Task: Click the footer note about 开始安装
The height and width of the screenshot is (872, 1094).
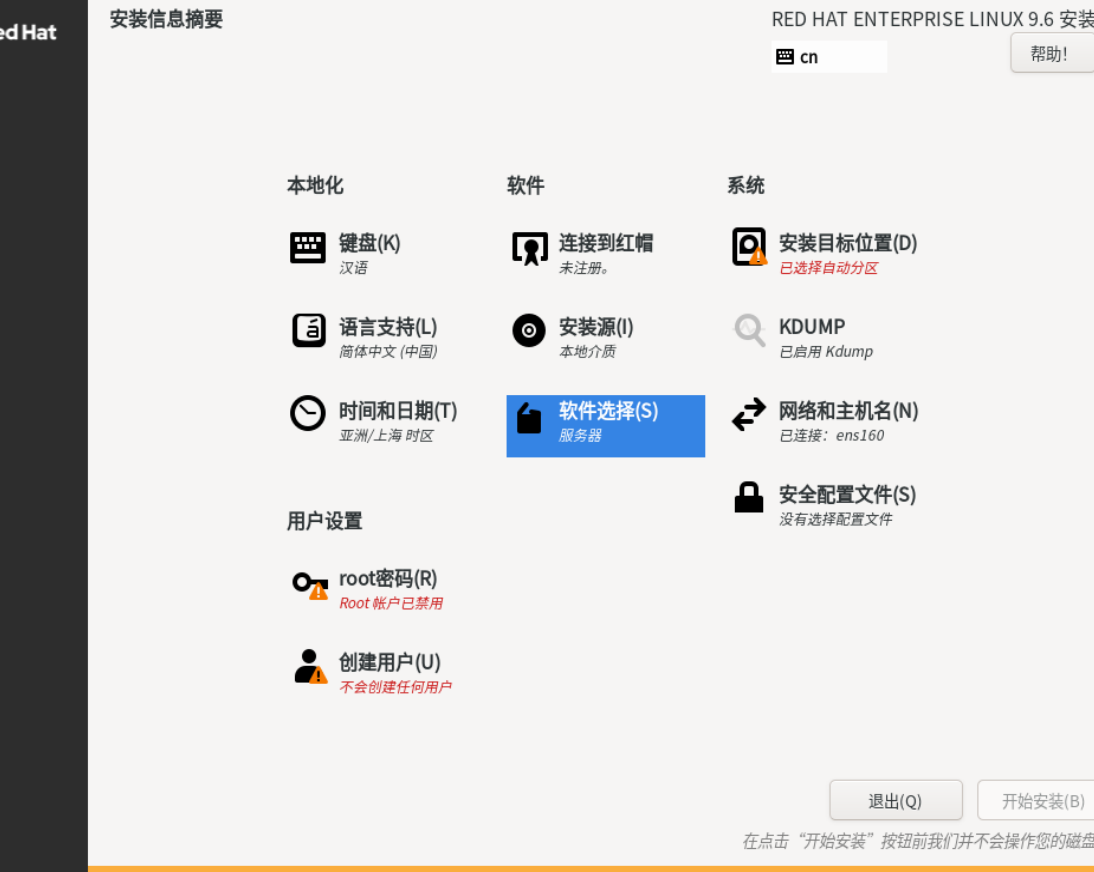Action: tap(918, 841)
